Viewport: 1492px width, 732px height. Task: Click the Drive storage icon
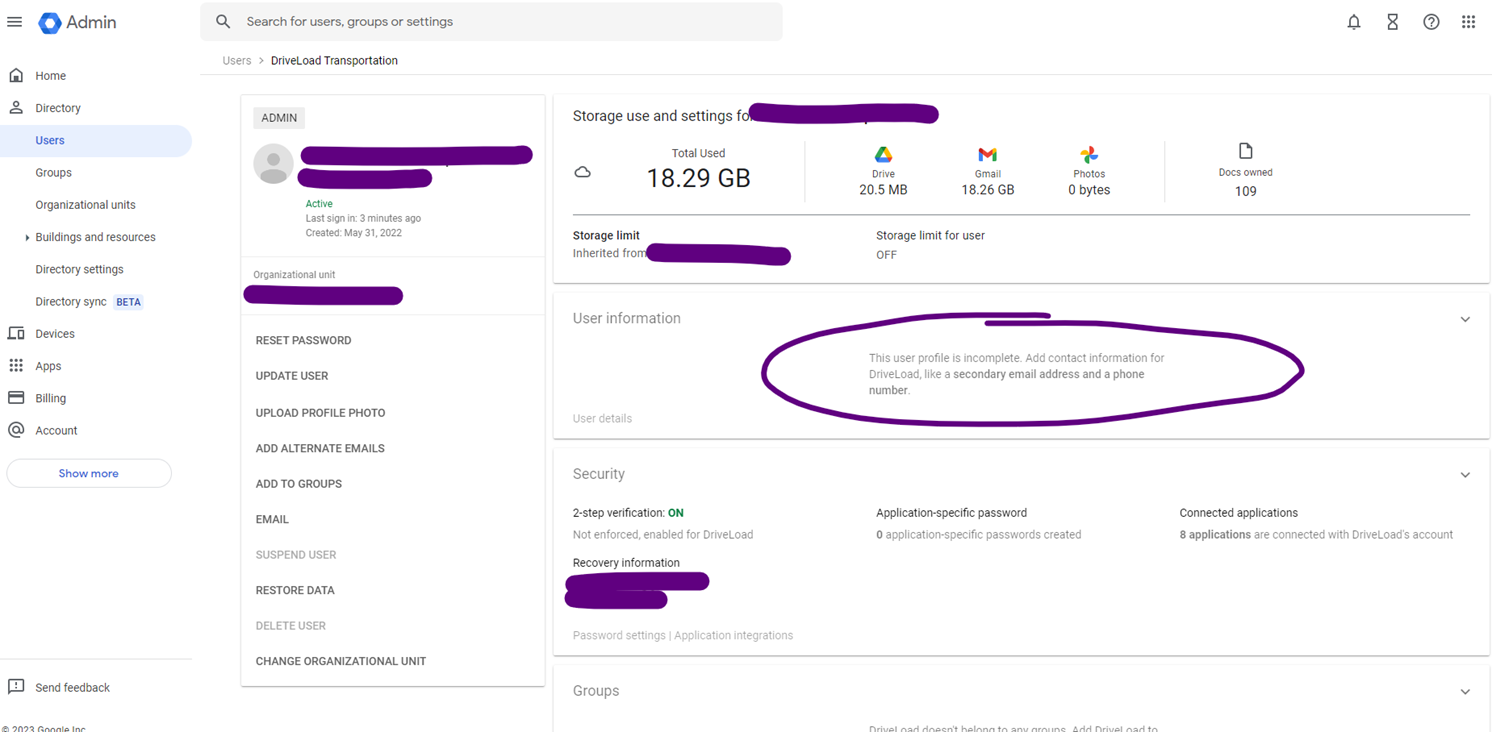coord(883,155)
